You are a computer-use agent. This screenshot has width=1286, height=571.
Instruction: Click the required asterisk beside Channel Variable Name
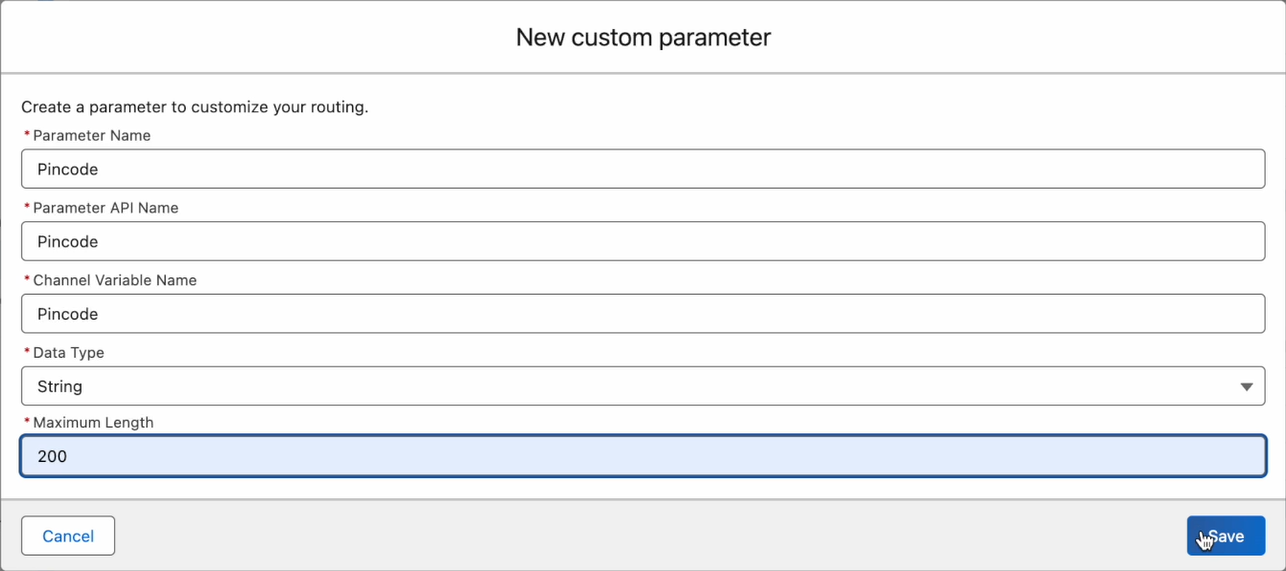click(26, 281)
